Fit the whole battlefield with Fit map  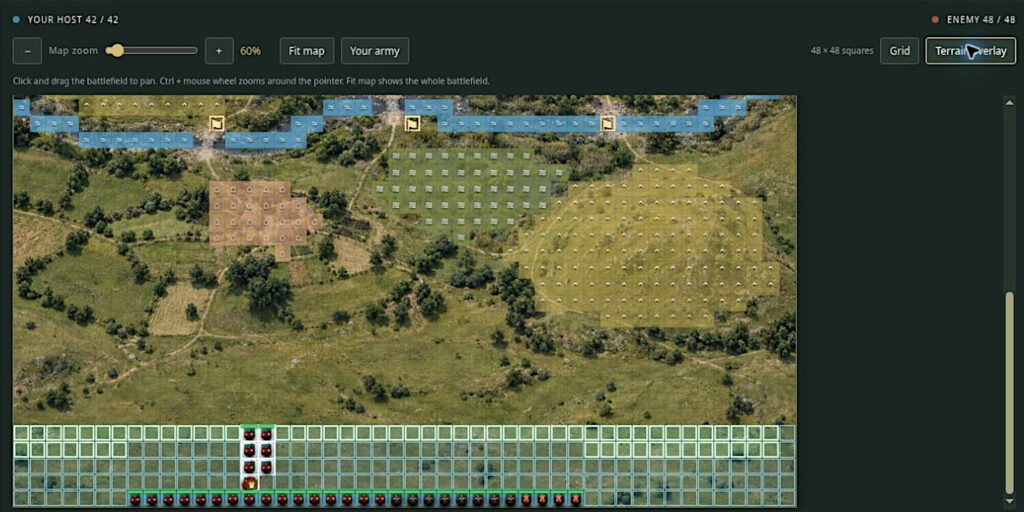click(307, 51)
